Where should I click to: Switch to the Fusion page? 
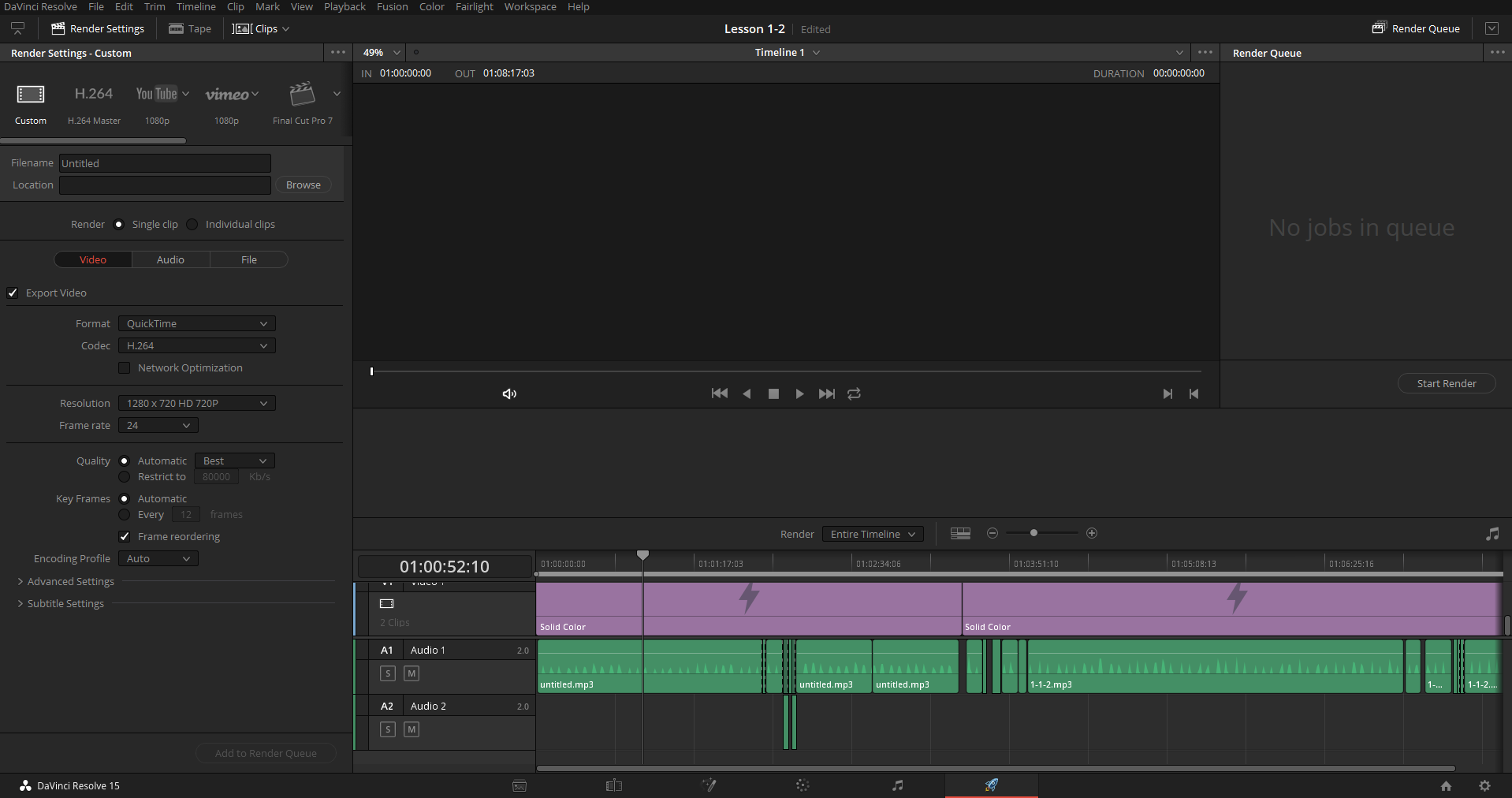(709, 785)
